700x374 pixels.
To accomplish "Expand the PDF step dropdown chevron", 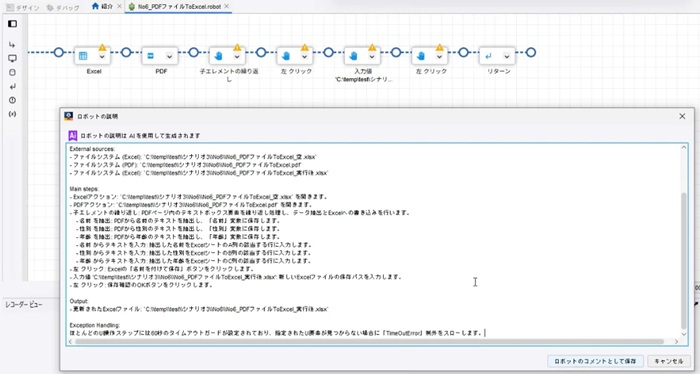I will [x=169, y=57].
